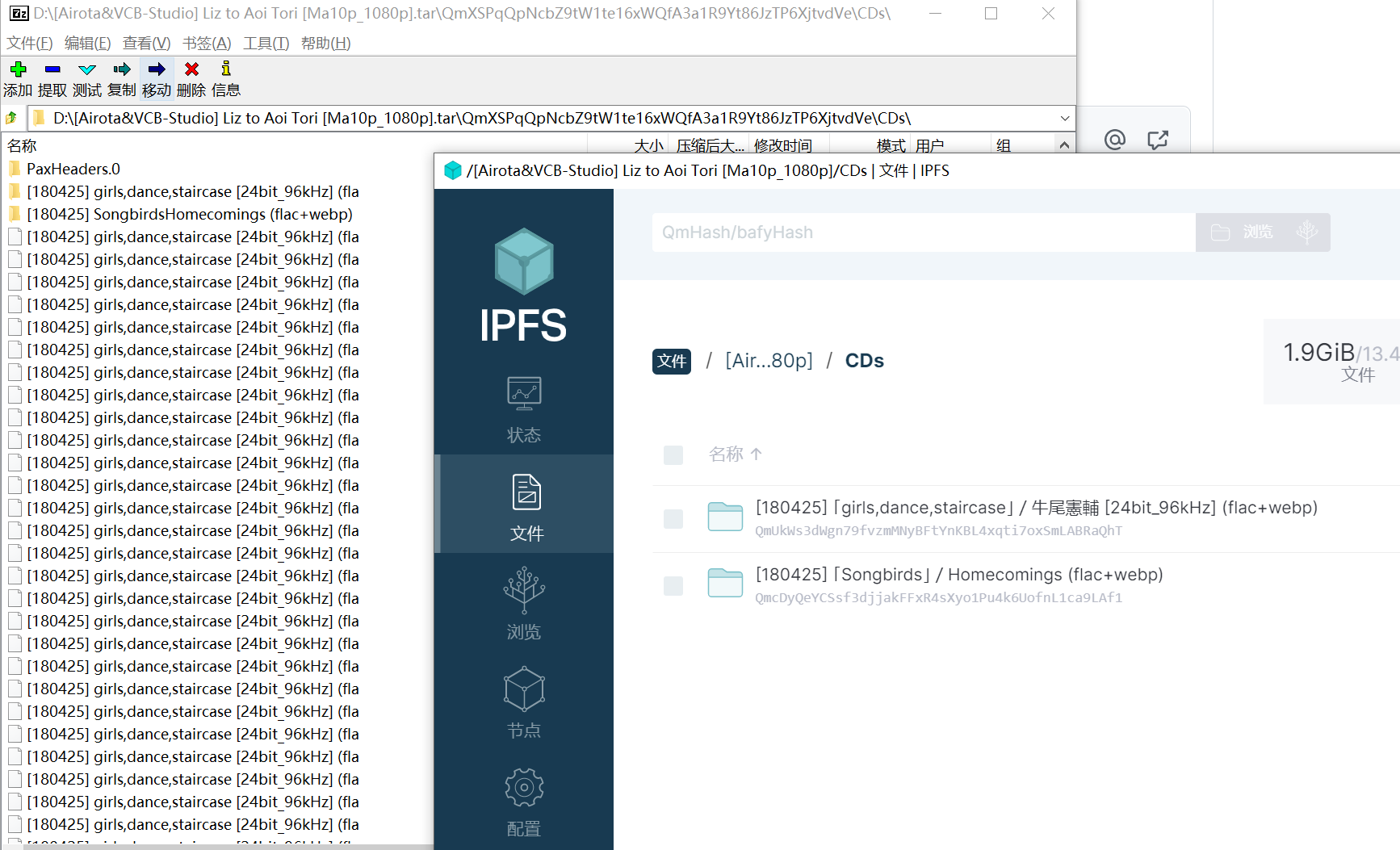The height and width of the screenshot is (850, 1400).
Task: Select all files with the header checkbox
Action: pyautogui.click(x=673, y=454)
